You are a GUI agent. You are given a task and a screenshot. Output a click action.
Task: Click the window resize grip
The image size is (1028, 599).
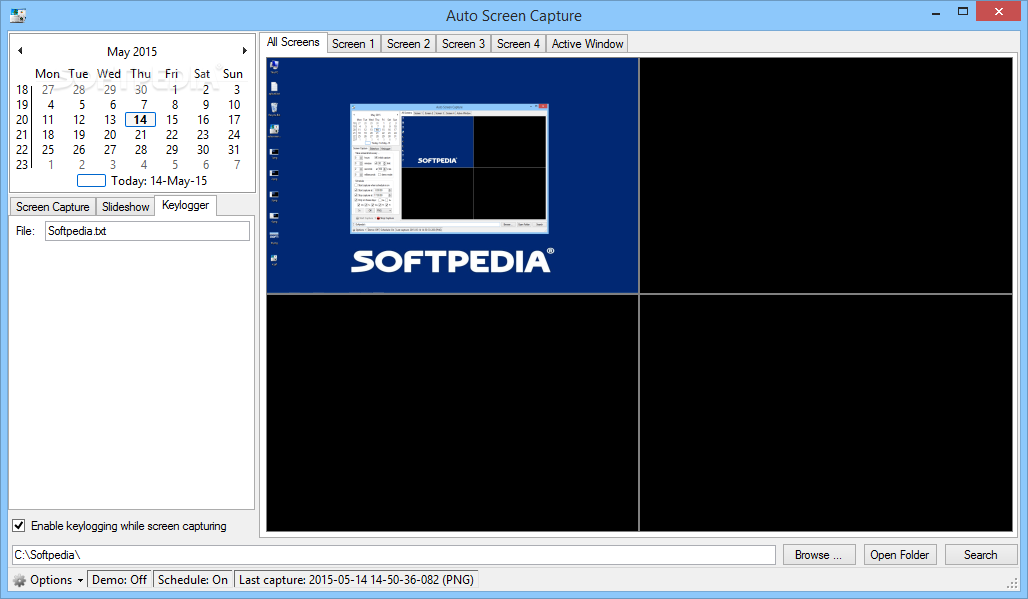click(1012, 583)
